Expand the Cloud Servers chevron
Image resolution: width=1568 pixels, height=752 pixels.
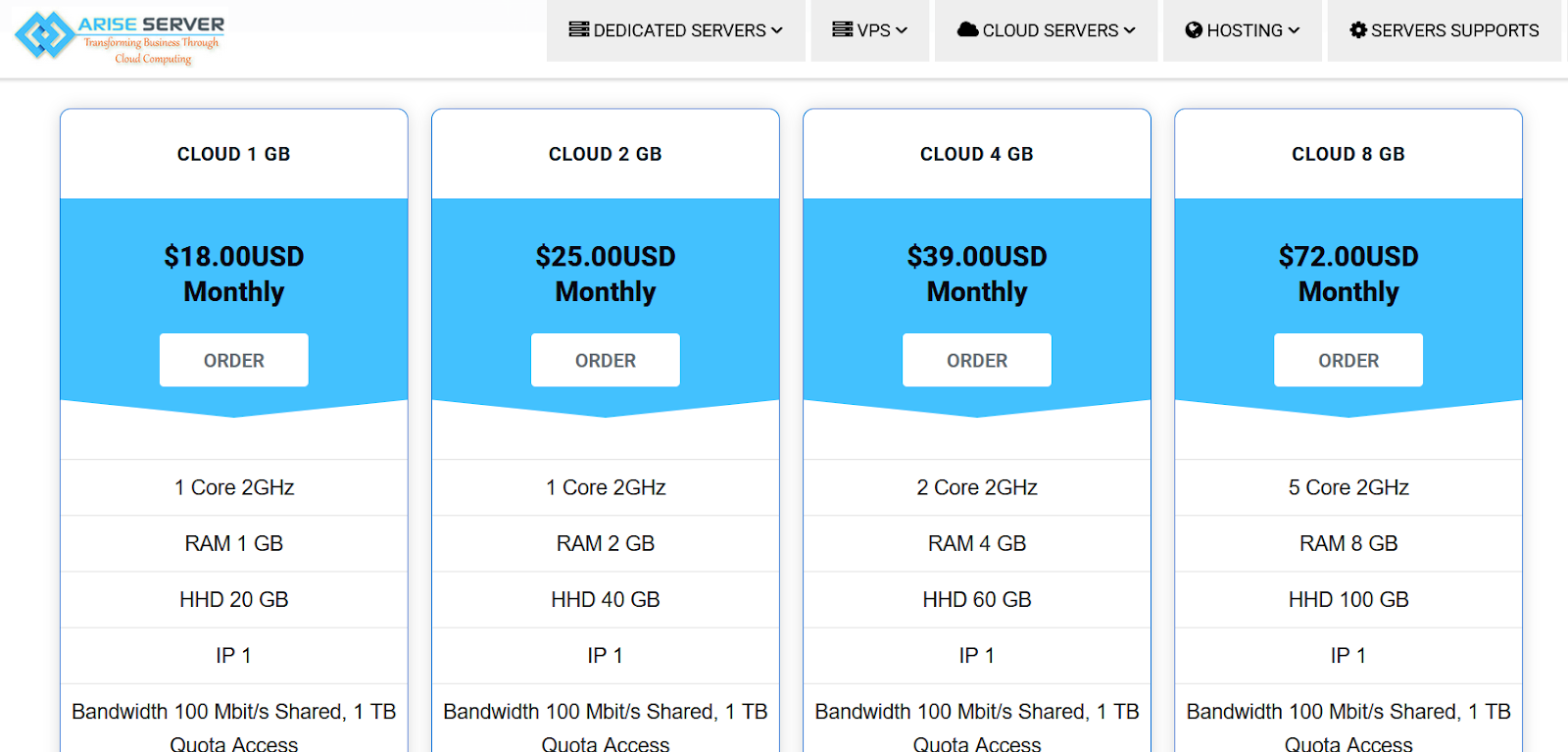click(x=1130, y=30)
